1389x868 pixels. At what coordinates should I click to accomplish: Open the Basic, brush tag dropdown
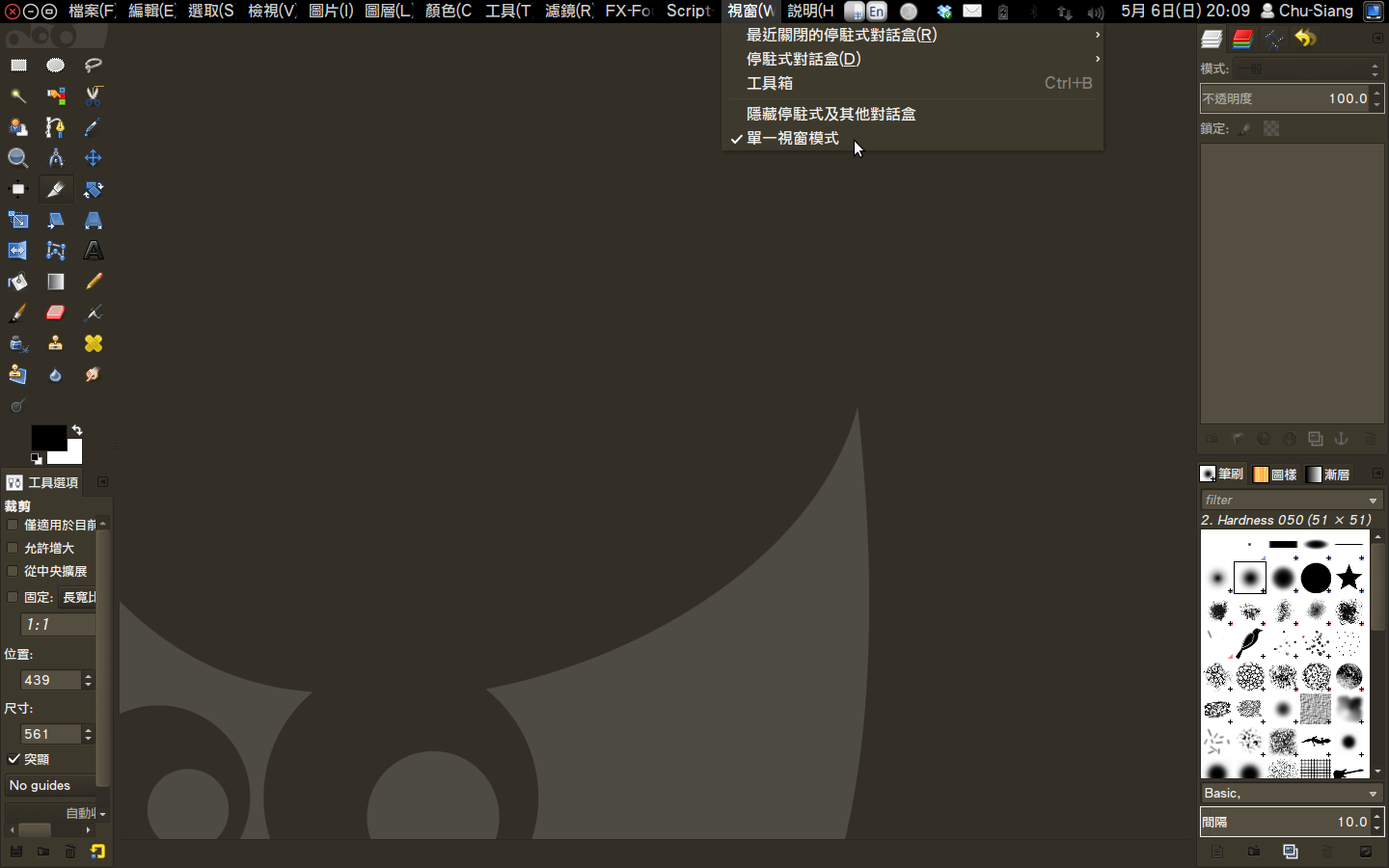click(x=1292, y=794)
